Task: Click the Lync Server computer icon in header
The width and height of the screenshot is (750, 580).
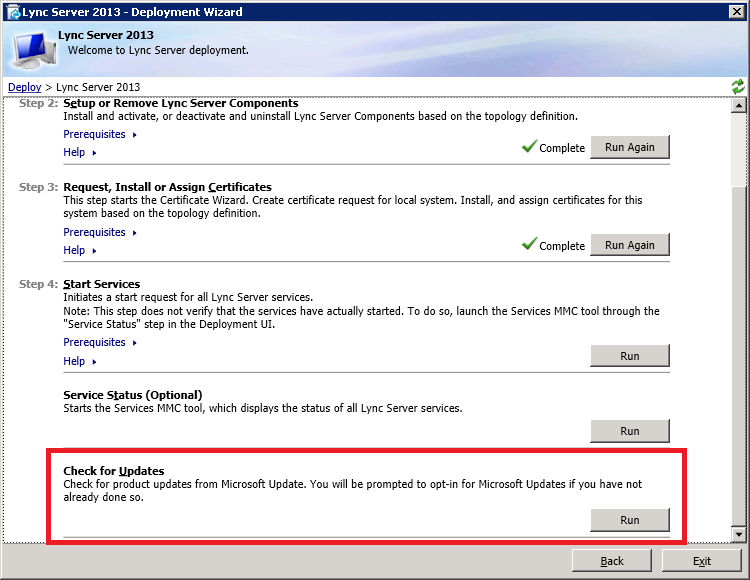Action: coord(34,49)
